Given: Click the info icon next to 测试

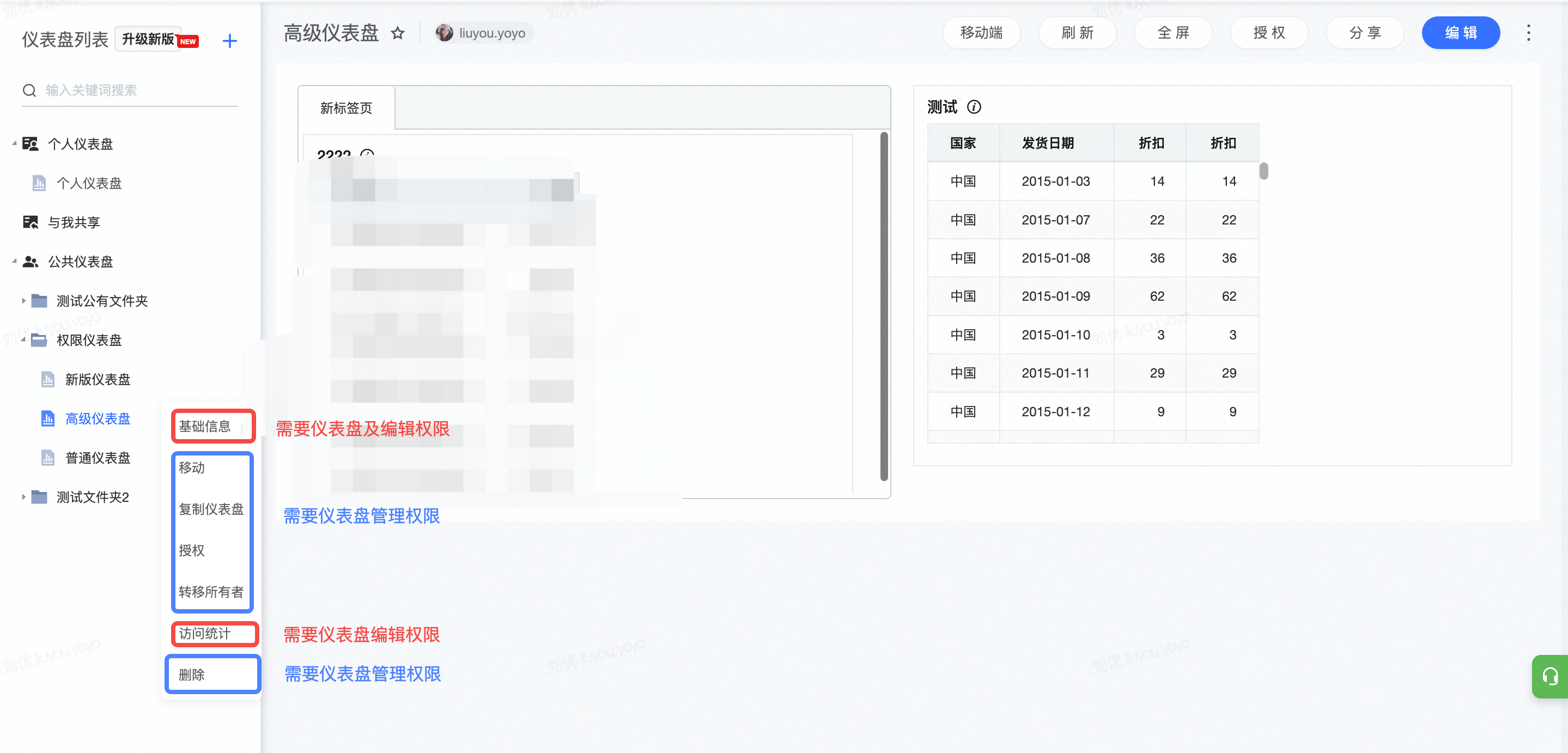Looking at the screenshot, I should [974, 107].
